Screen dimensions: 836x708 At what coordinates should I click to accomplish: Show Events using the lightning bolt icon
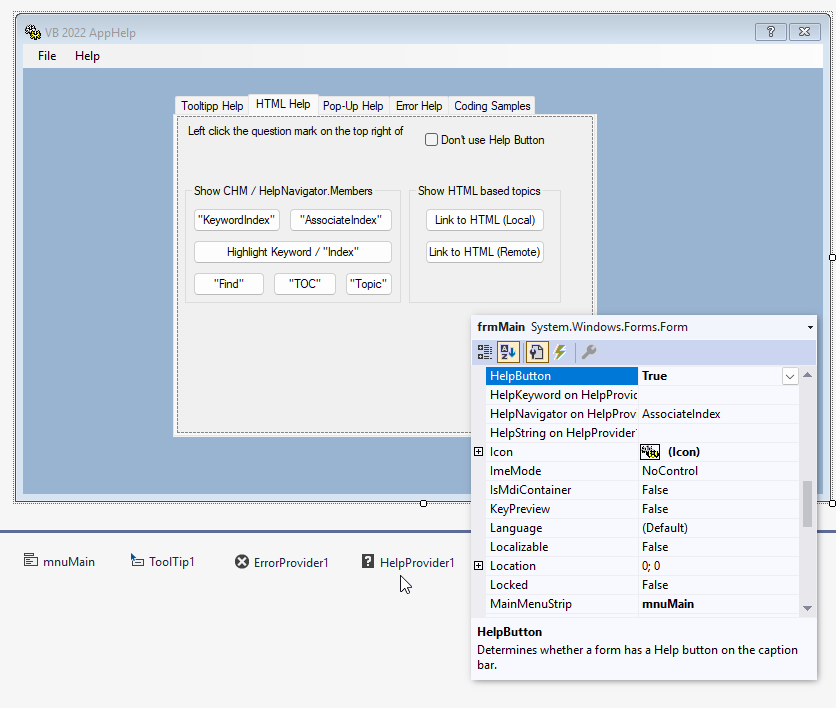(560, 352)
